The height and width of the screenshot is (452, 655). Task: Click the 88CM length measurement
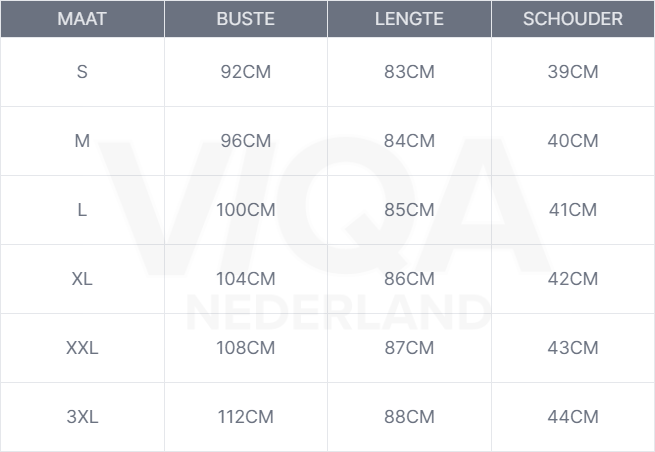click(409, 417)
